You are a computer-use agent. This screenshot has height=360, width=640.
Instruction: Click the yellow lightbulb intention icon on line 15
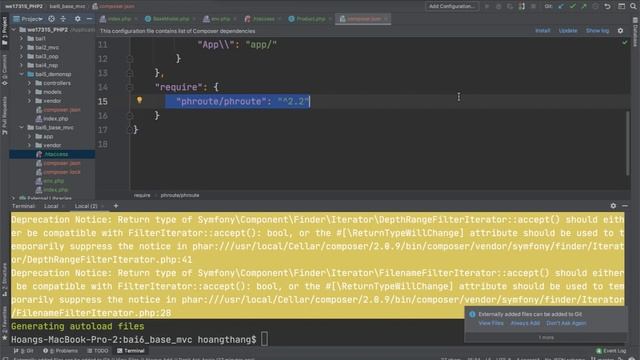tap(139, 100)
